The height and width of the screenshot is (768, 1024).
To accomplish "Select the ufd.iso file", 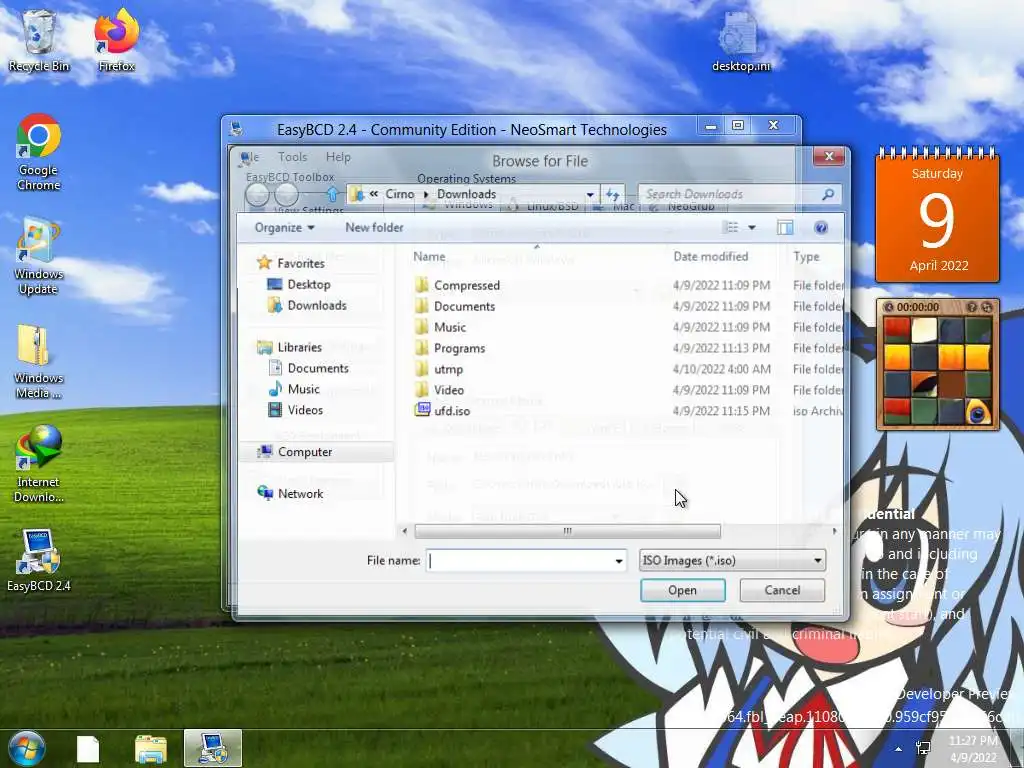I will point(452,411).
